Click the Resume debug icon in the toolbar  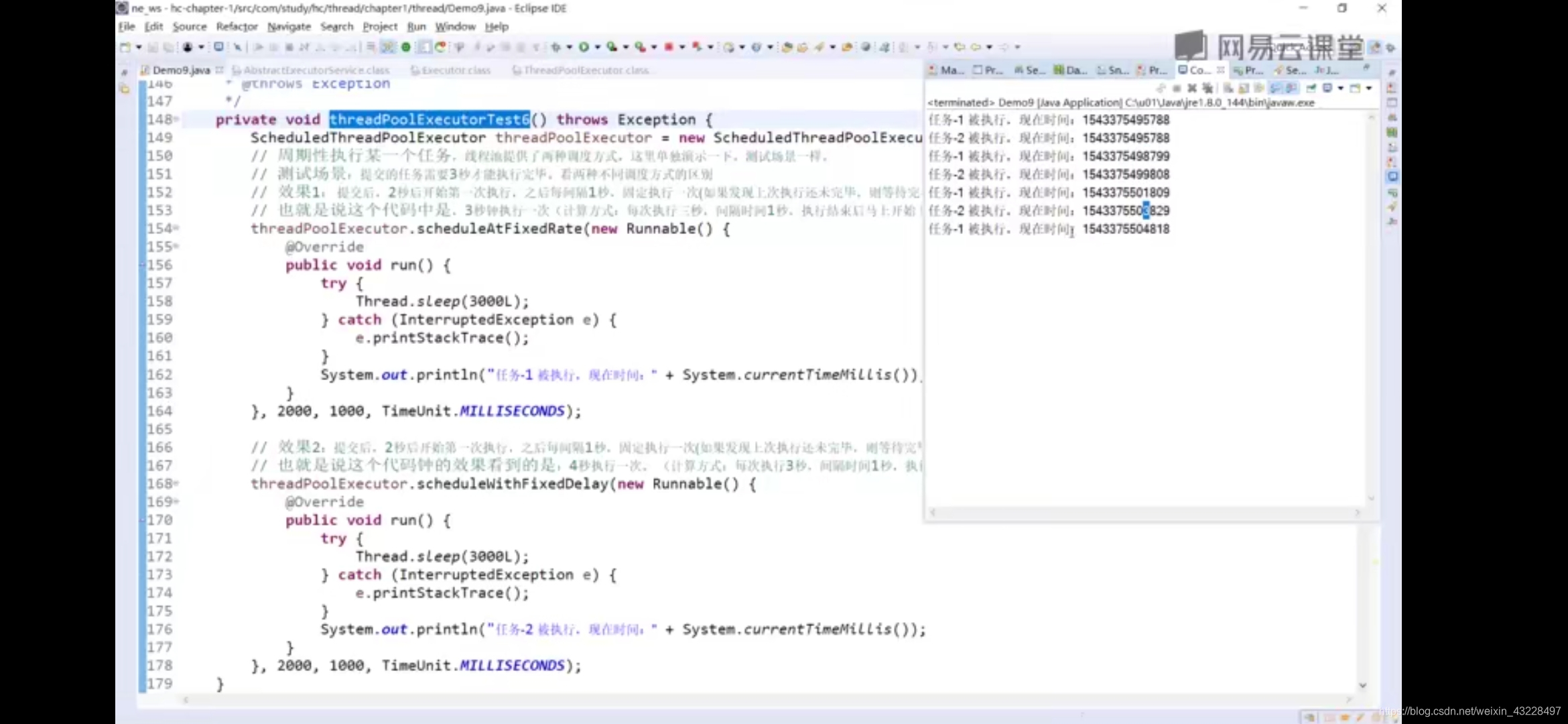[258, 47]
